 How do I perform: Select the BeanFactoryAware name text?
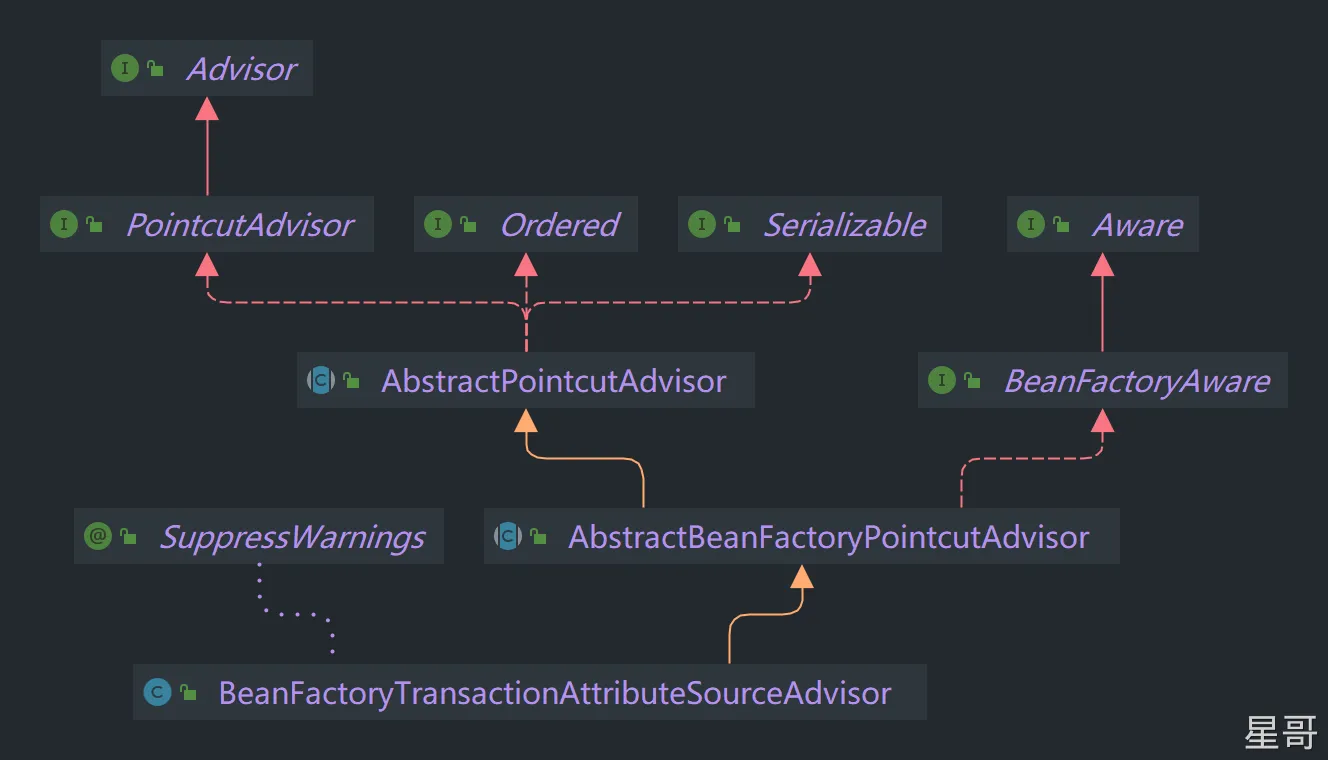click(x=1136, y=381)
